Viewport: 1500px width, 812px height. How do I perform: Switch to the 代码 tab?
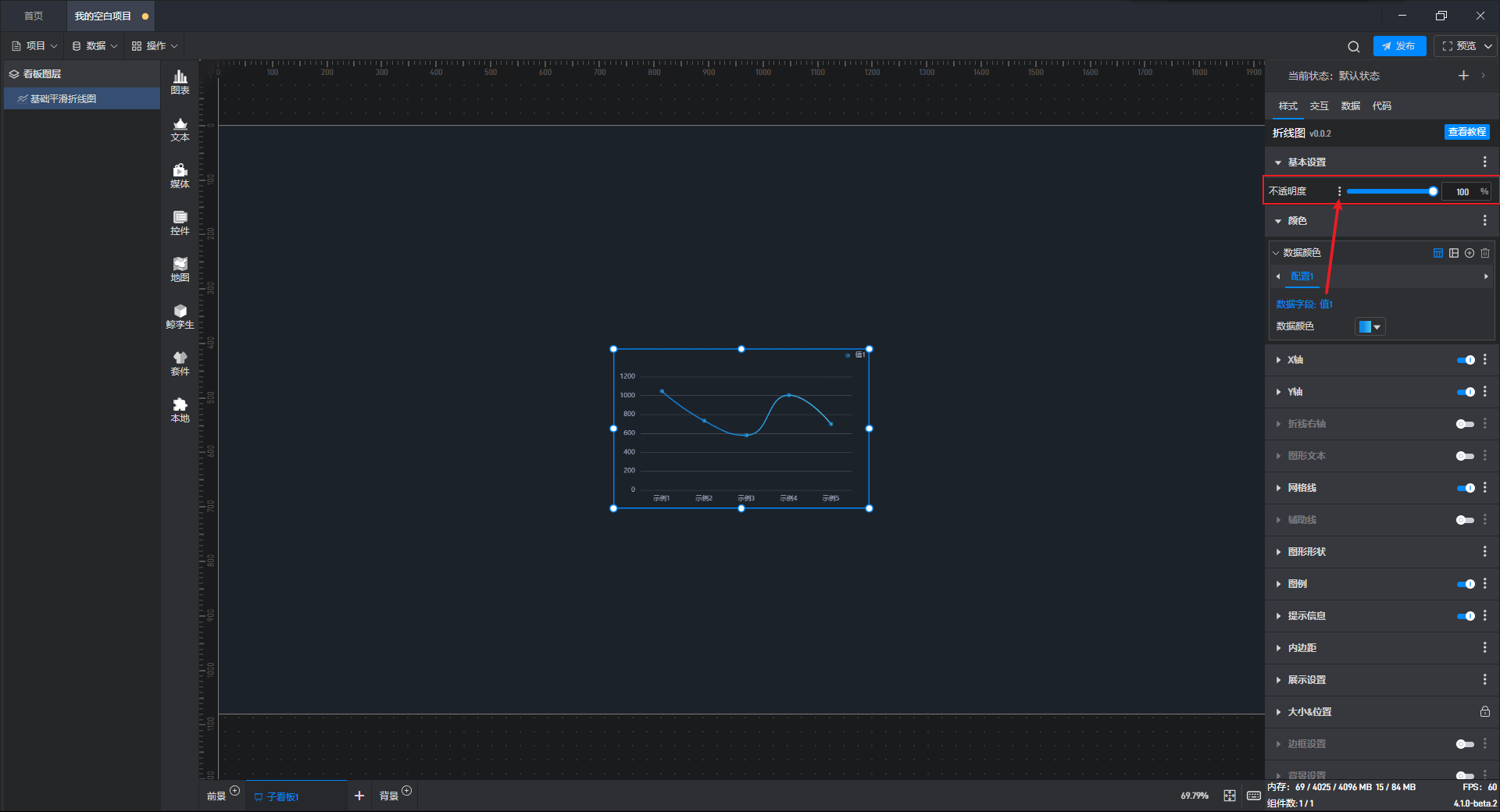click(1381, 106)
